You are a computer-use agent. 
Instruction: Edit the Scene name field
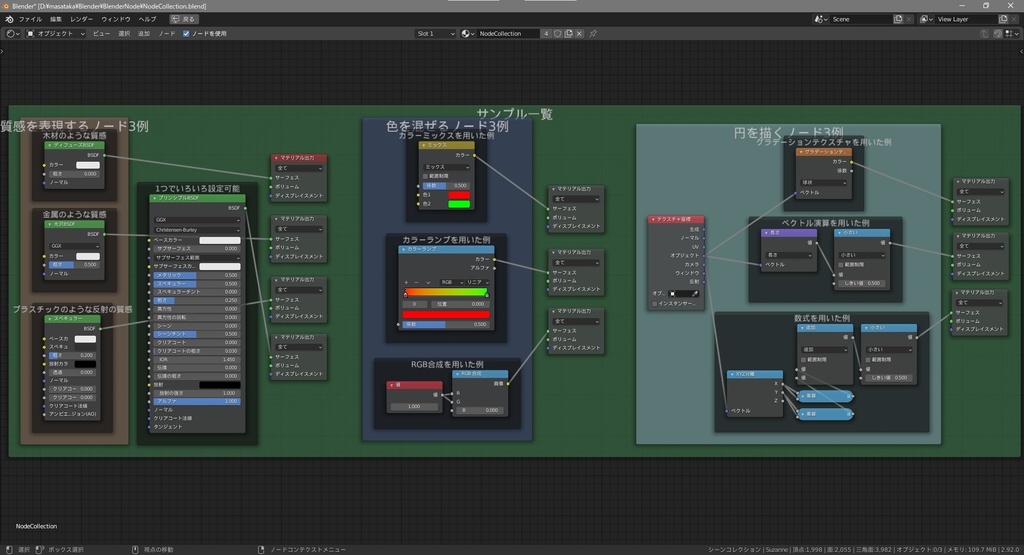coord(861,19)
